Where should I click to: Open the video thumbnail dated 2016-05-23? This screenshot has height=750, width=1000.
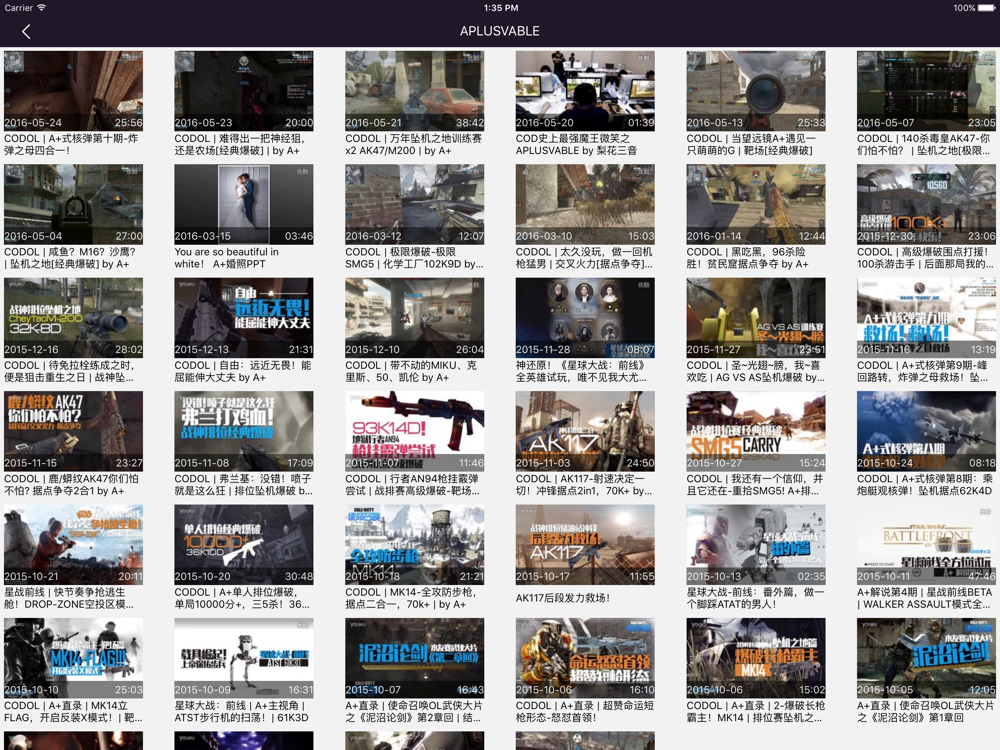coord(244,91)
